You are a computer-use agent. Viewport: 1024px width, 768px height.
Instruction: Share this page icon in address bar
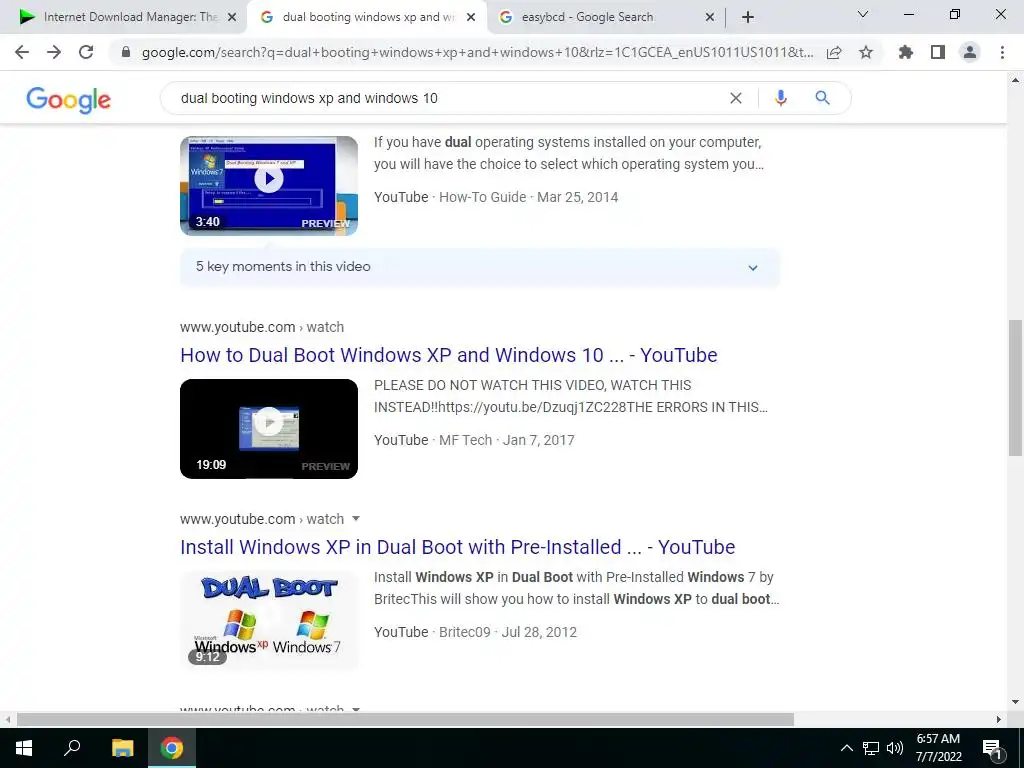click(834, 52)
